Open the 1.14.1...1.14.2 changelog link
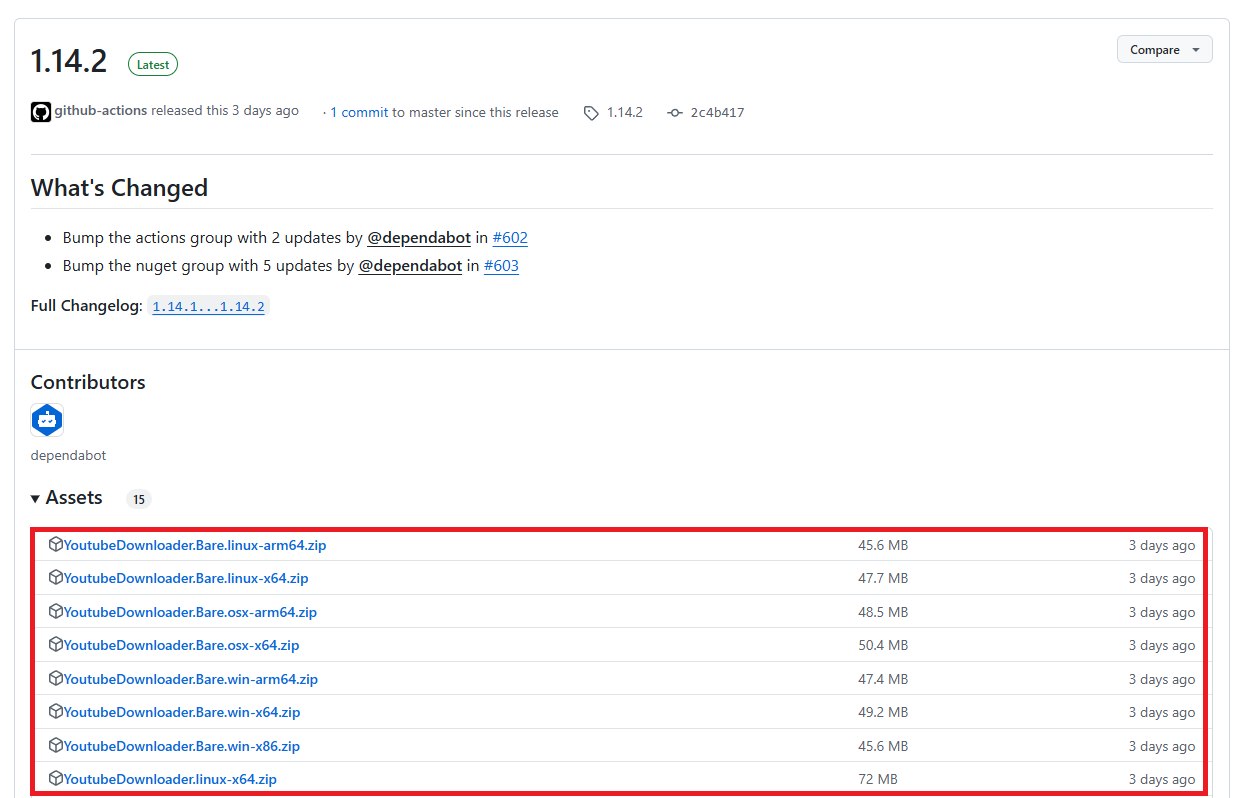 209,306
